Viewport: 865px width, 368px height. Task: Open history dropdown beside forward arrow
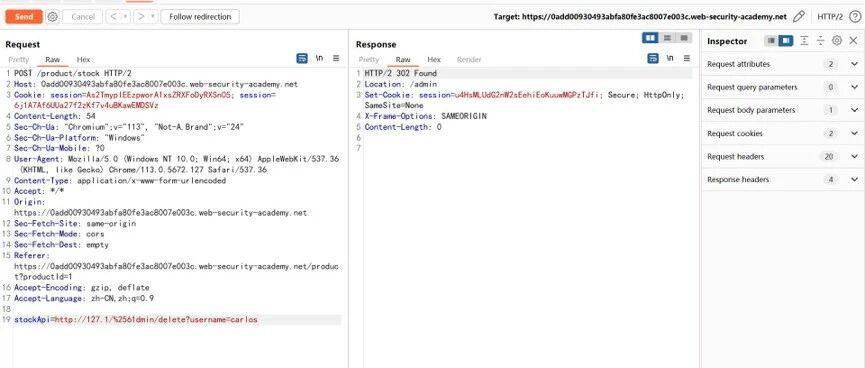coord(153,17)
